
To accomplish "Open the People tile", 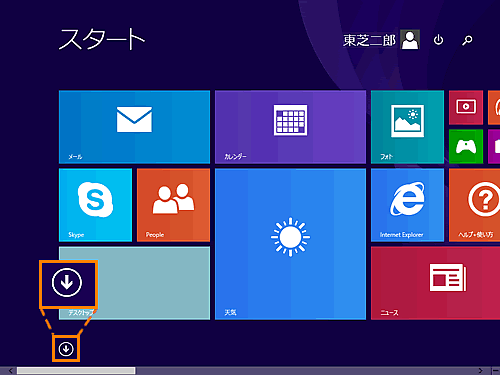I will click(x=173, y=205).
